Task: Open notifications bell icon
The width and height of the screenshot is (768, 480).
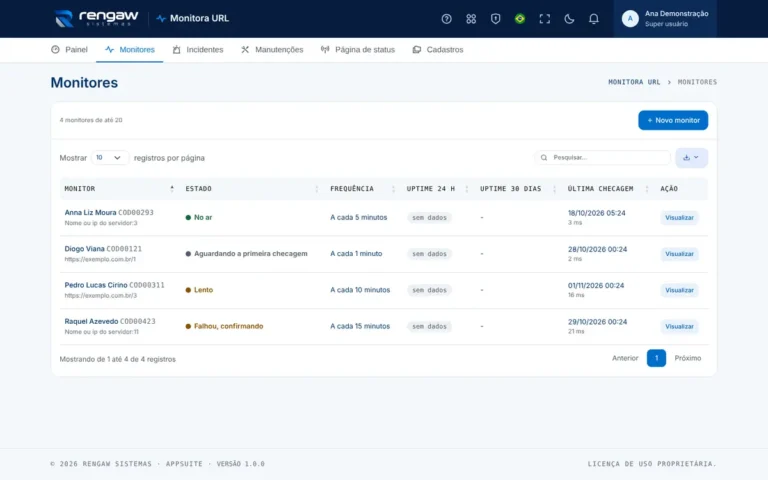Action: pyautogui.click(x=594, y=19)
